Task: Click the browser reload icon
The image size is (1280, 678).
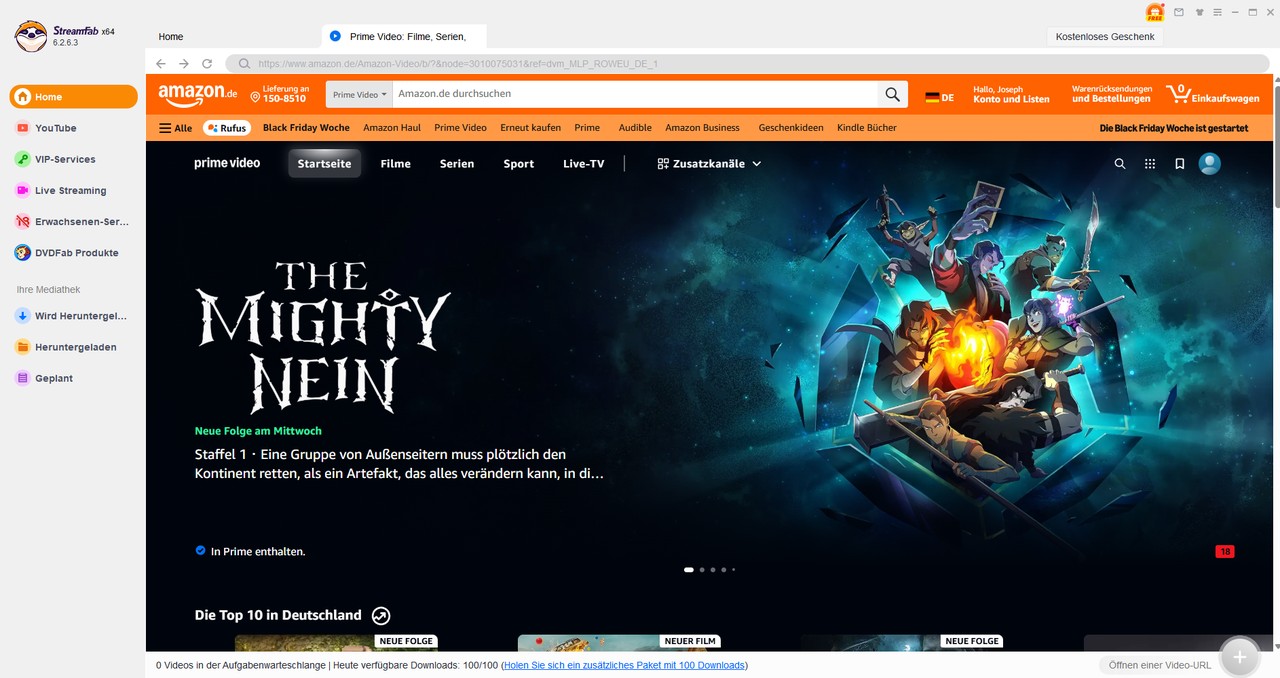Action: pos(207,63)
